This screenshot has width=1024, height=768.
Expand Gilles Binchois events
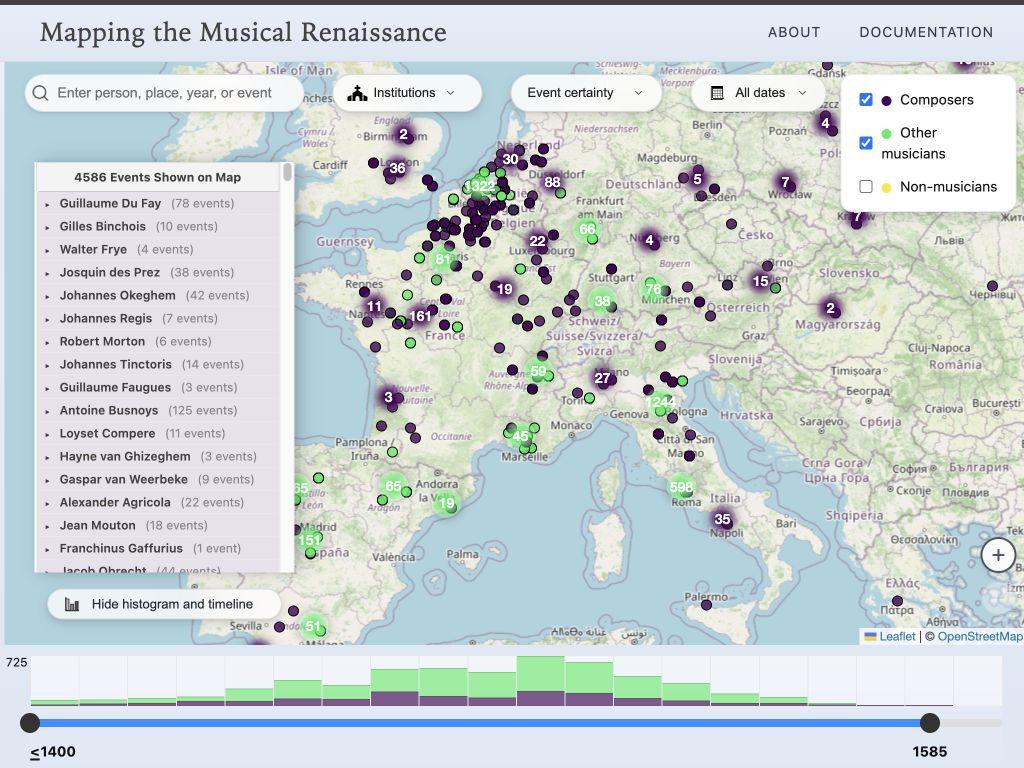click(x=47, y=227)
